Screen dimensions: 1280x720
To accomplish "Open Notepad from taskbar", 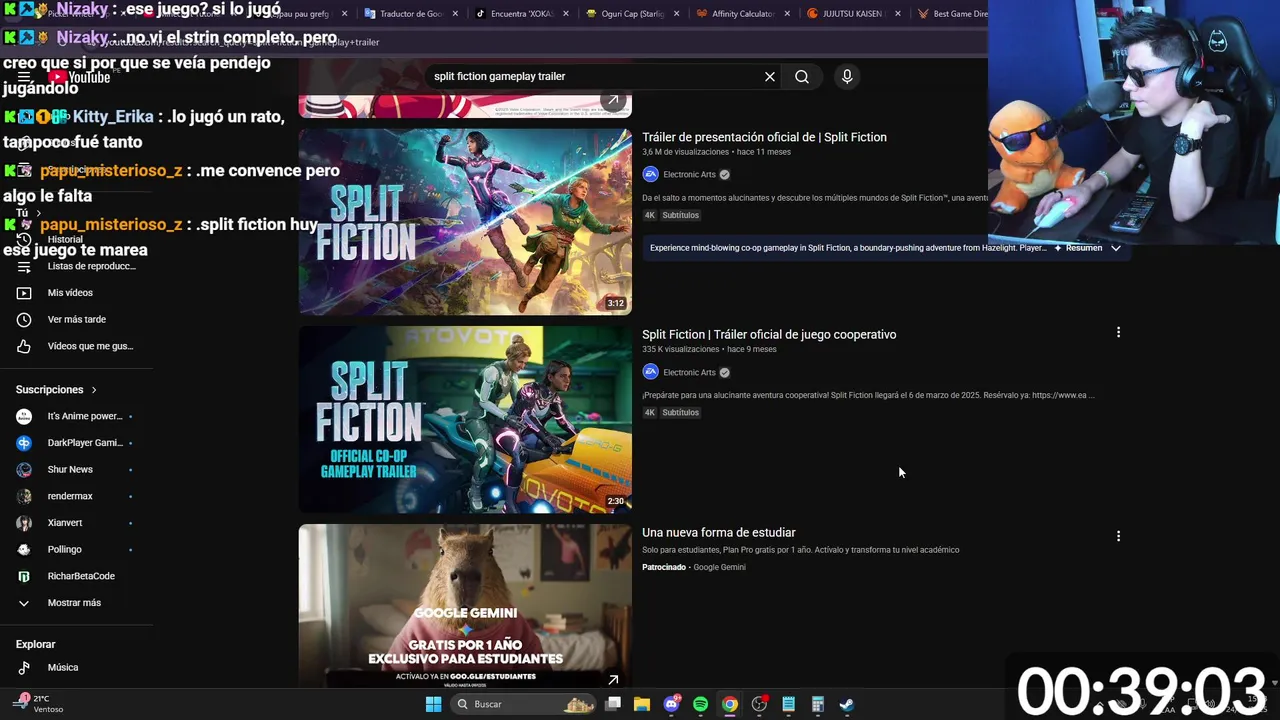I will (788, 704).
